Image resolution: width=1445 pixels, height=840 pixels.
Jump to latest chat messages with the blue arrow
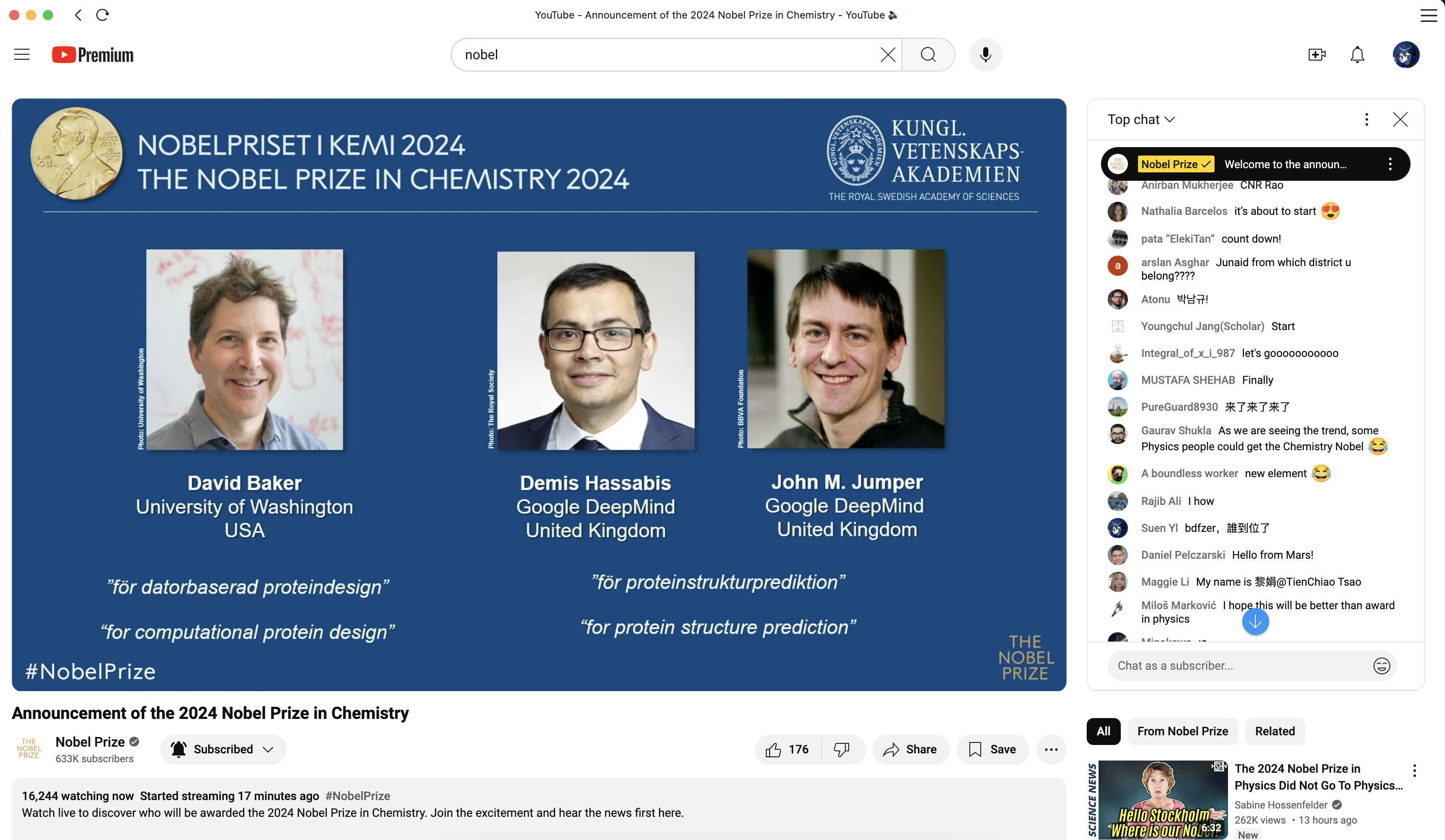(1254, 621)
